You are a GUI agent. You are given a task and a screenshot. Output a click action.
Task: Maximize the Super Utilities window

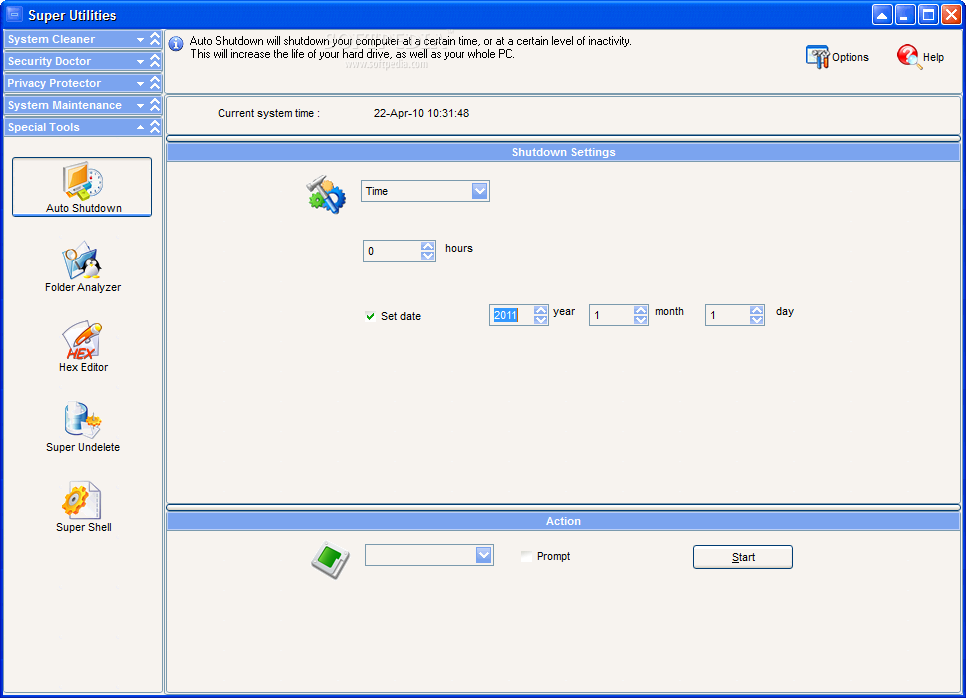tap(928, 15)
